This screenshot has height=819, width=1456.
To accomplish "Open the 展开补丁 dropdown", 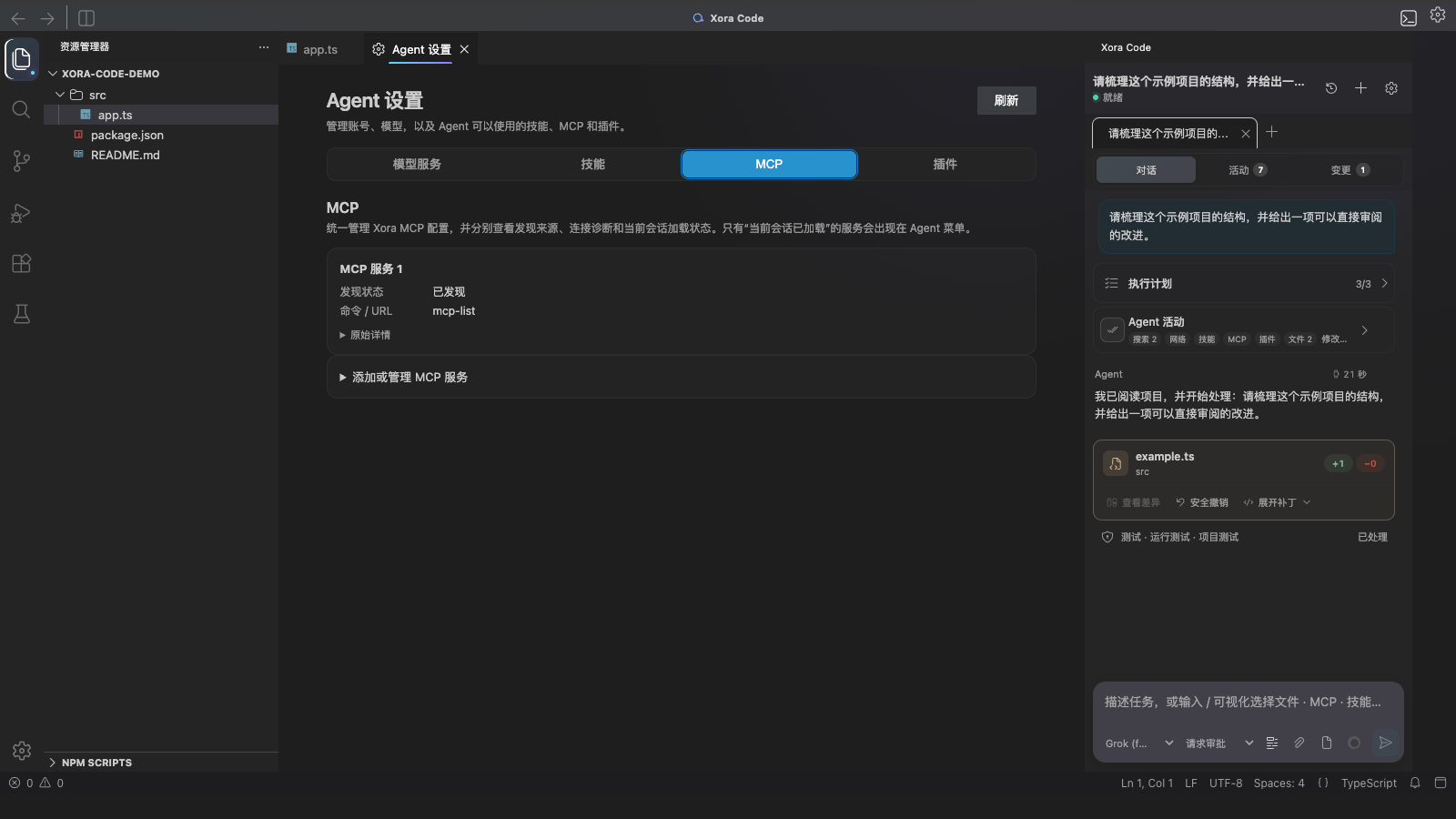I will (x=1277, y=502).
